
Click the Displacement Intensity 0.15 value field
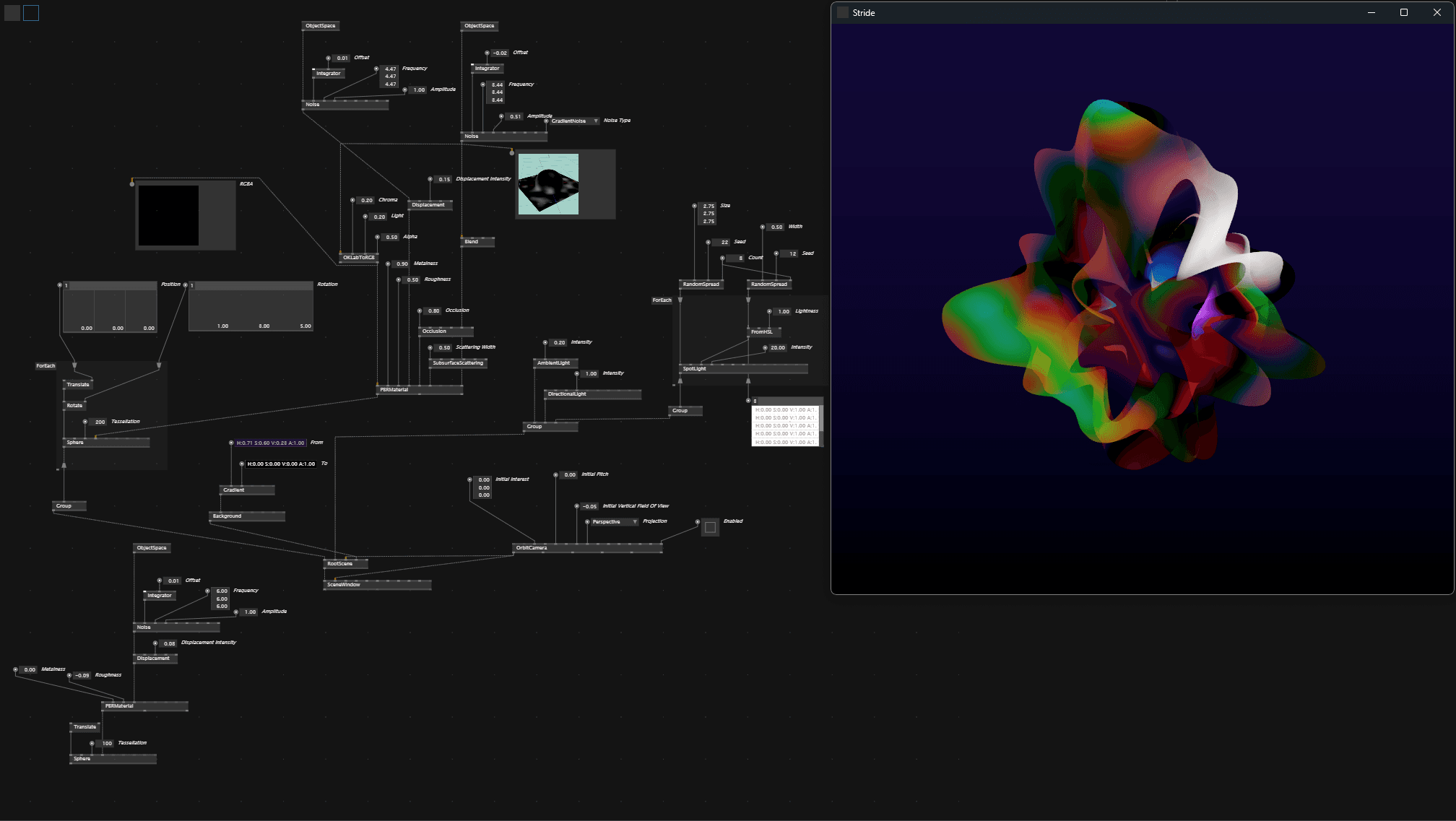click(x=443, y=180)
